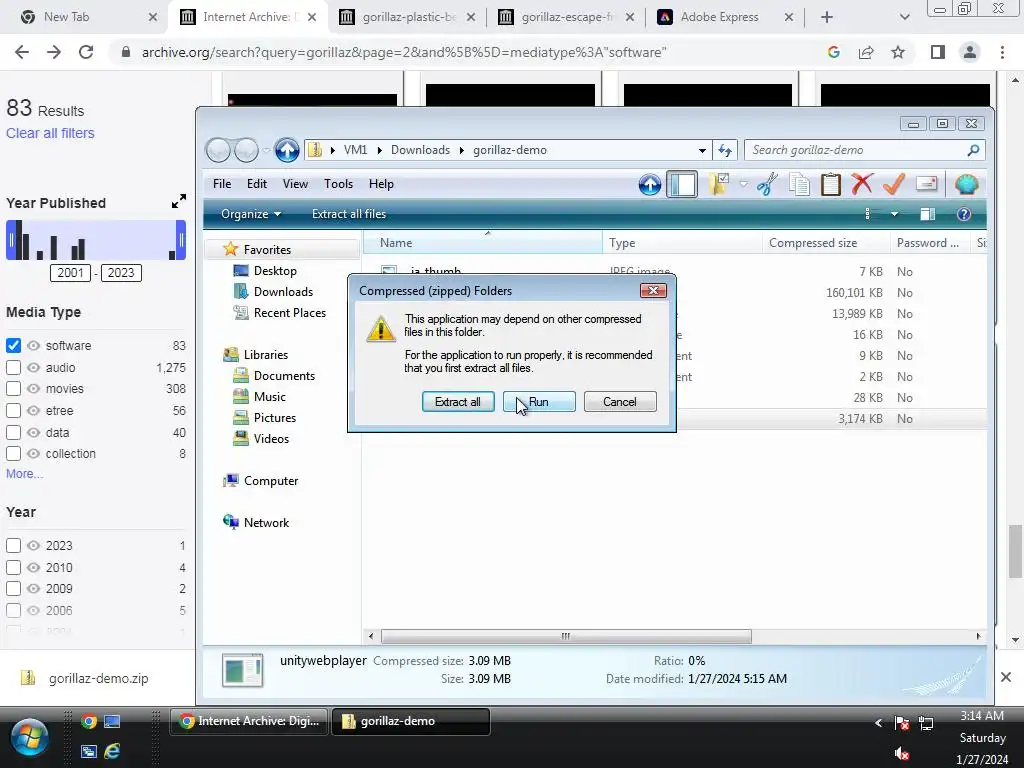Open Classic Shell settings shell icon
This screenshot has height=768, width=1024.
(967, 185)
